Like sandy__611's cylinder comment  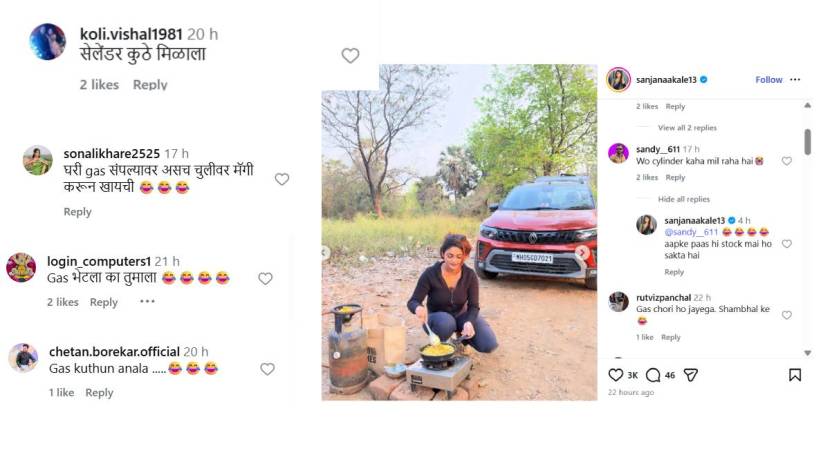[x=787, y=160]
